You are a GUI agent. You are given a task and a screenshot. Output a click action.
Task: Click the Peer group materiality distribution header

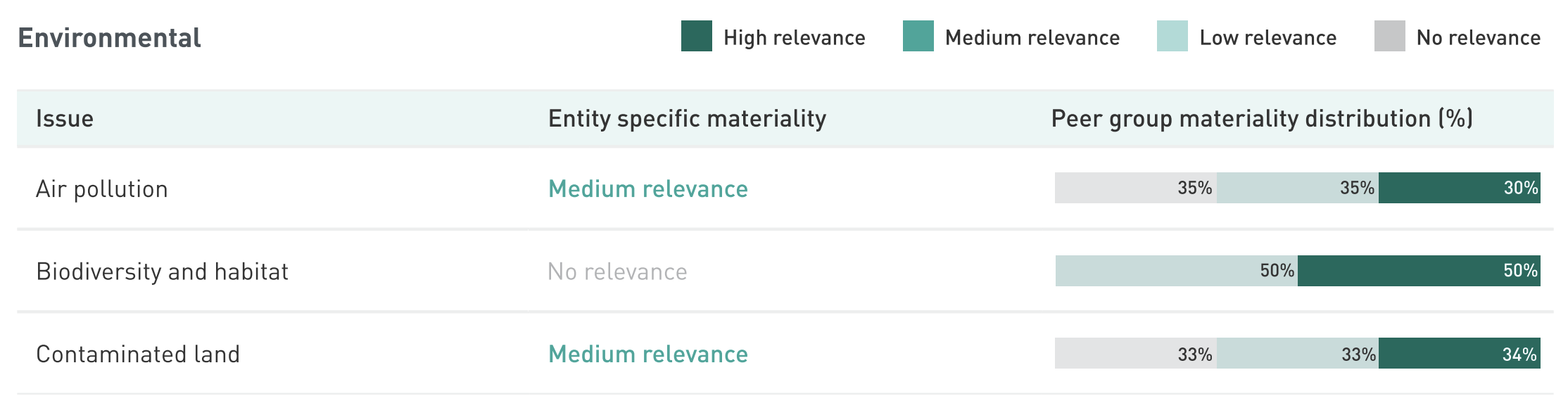(1262, 119)
